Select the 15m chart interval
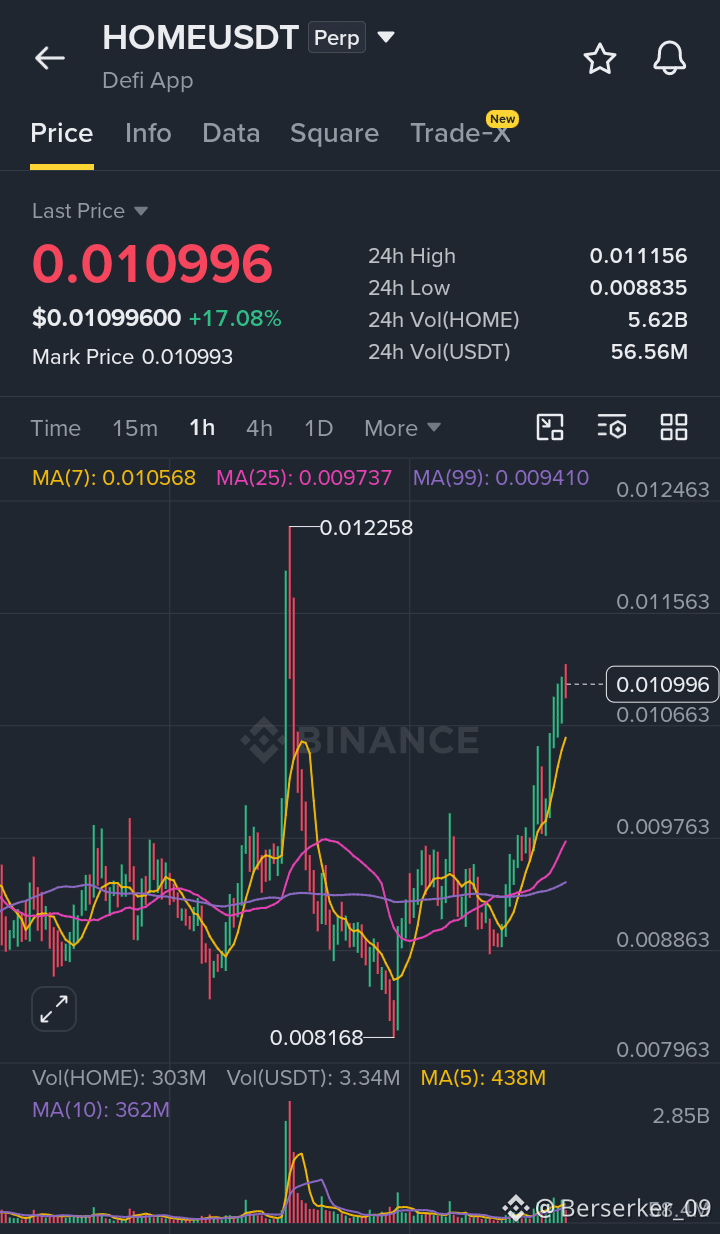720x1234 pixels. point(135,428)
